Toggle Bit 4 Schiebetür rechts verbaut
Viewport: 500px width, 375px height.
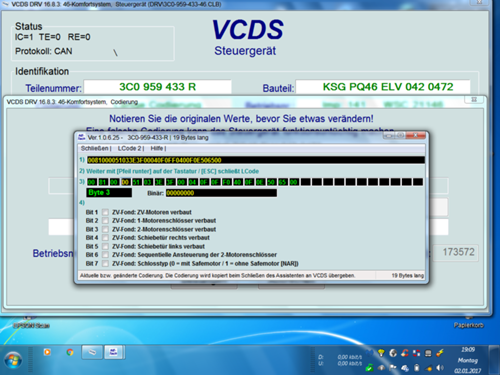pyautogui.click(x=105, y=237)
